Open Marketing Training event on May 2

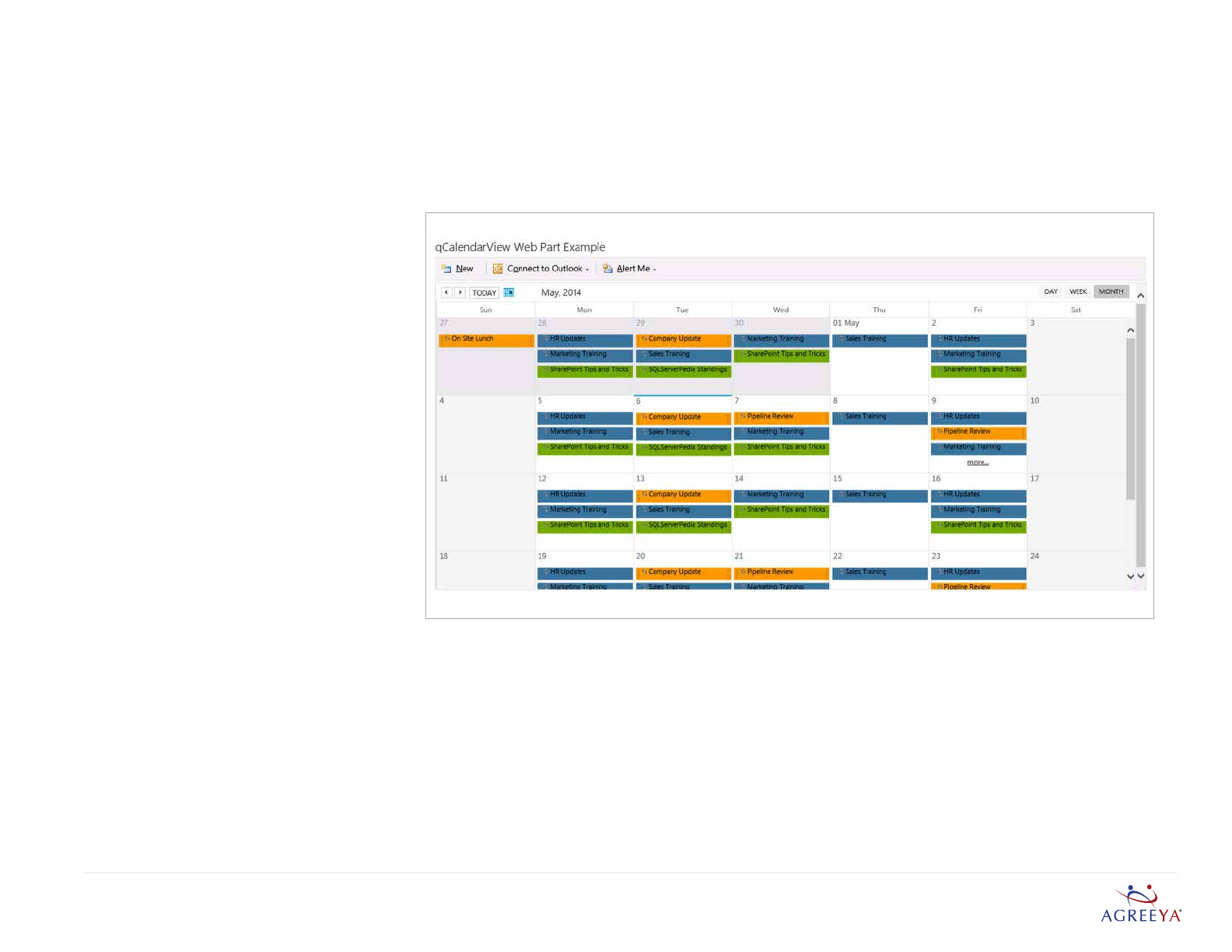coord(978,355)
